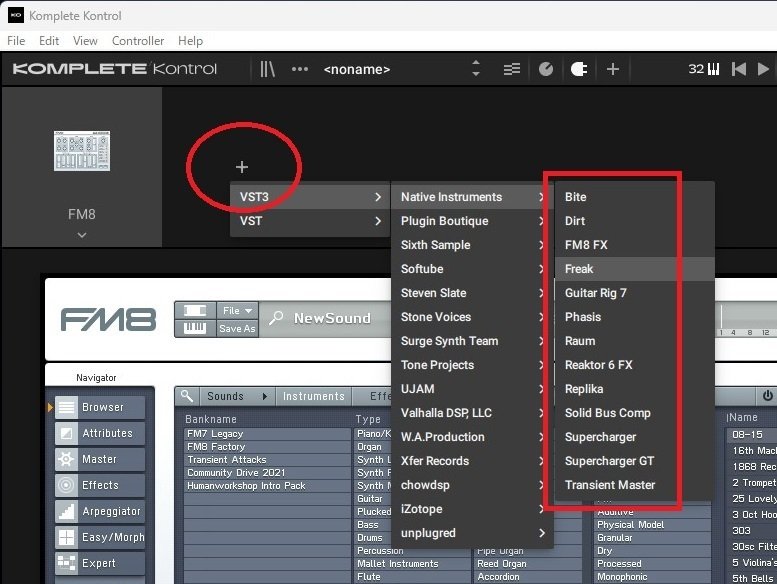Open the File menu

pyautogui.click(x=16, y=41)
